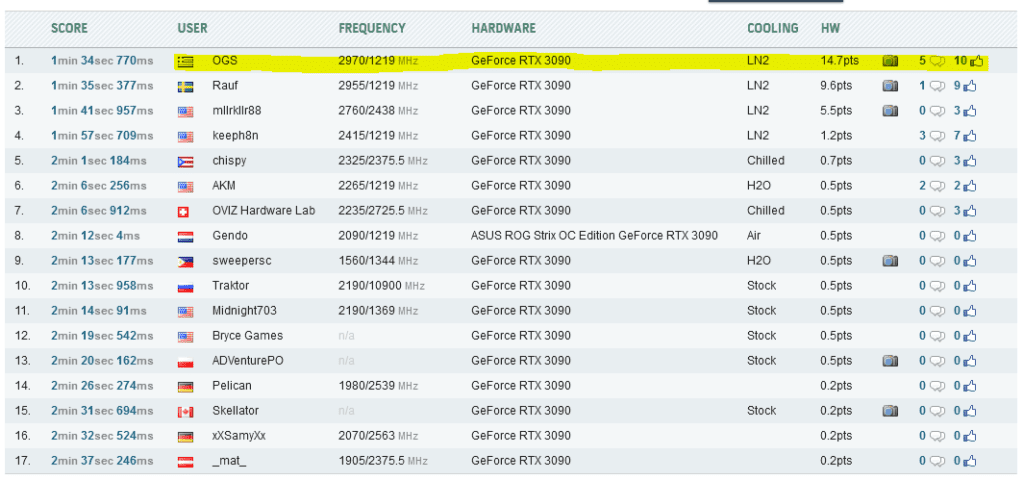Open Bryce Games user profile
This screenshot has height=480, width=1024.
tap(248, 336)
